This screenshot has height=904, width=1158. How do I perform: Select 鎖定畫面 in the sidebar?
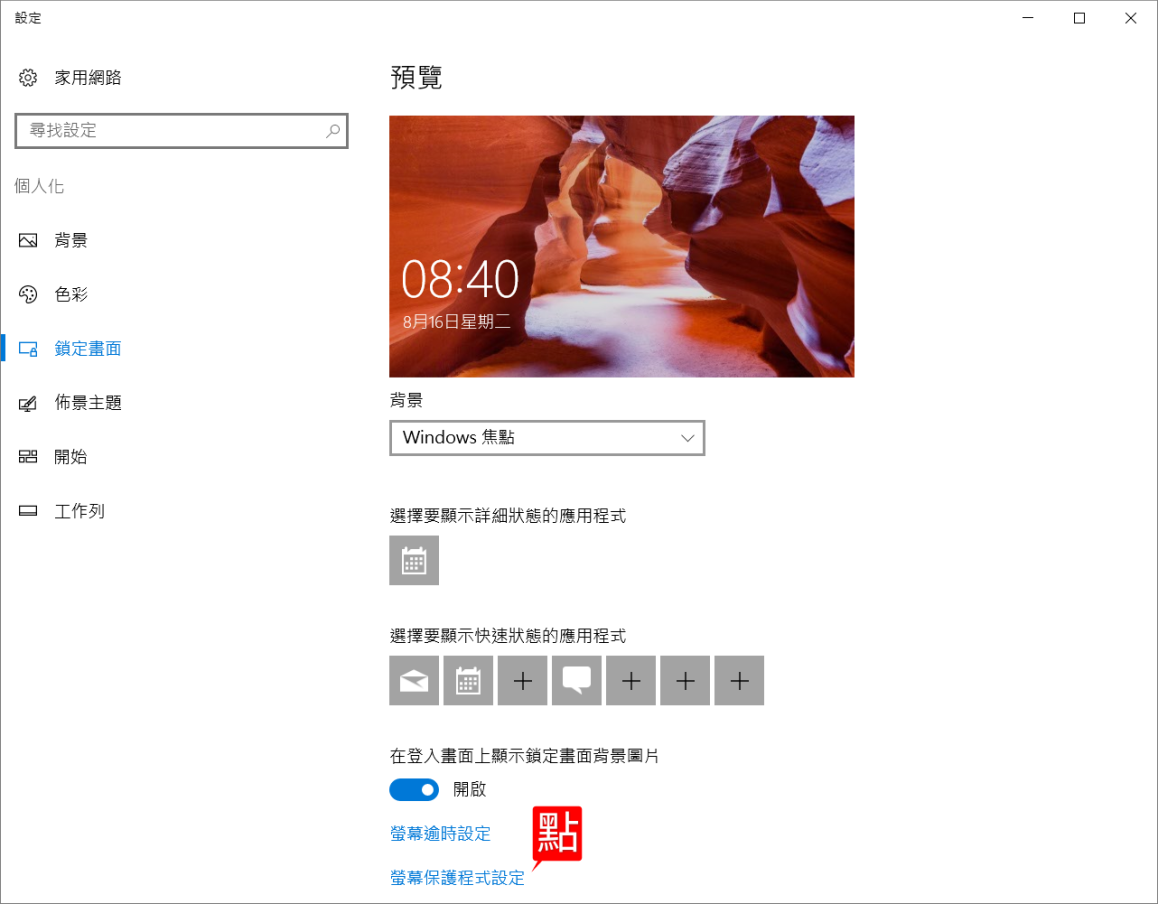pyautogui.click(x=88, y=349)
